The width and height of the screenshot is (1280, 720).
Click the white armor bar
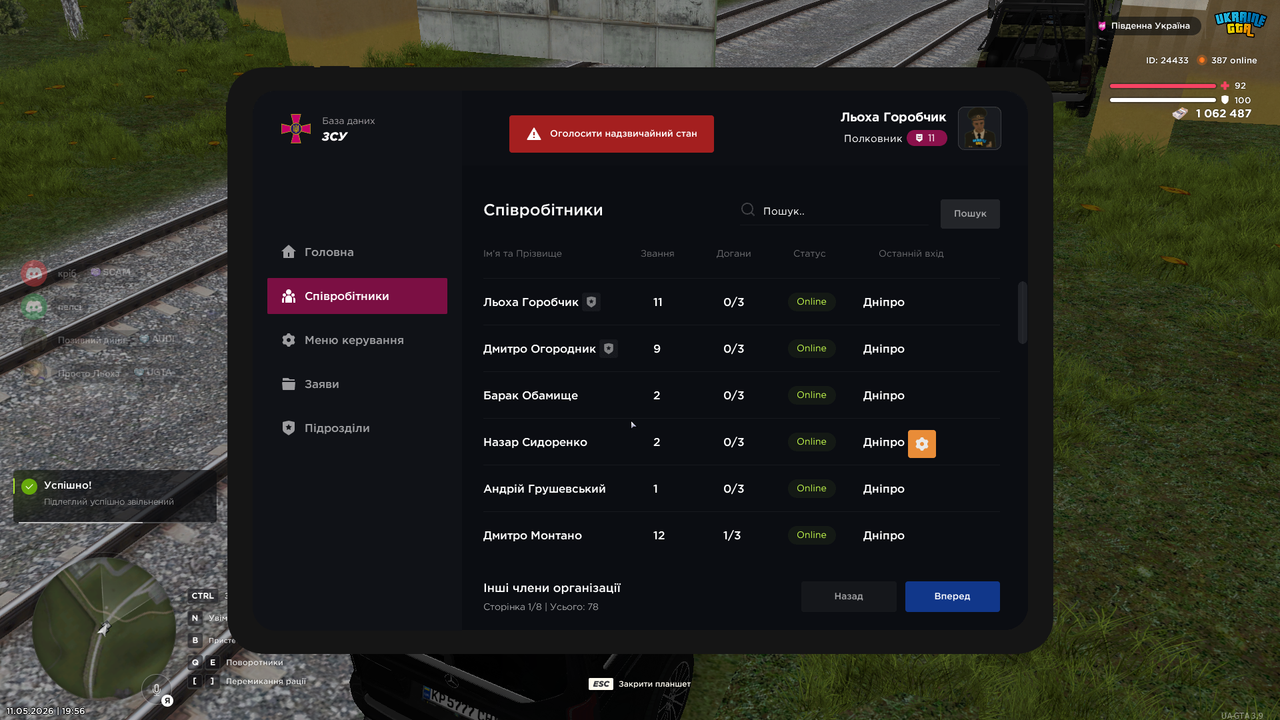pos(1163,100)
